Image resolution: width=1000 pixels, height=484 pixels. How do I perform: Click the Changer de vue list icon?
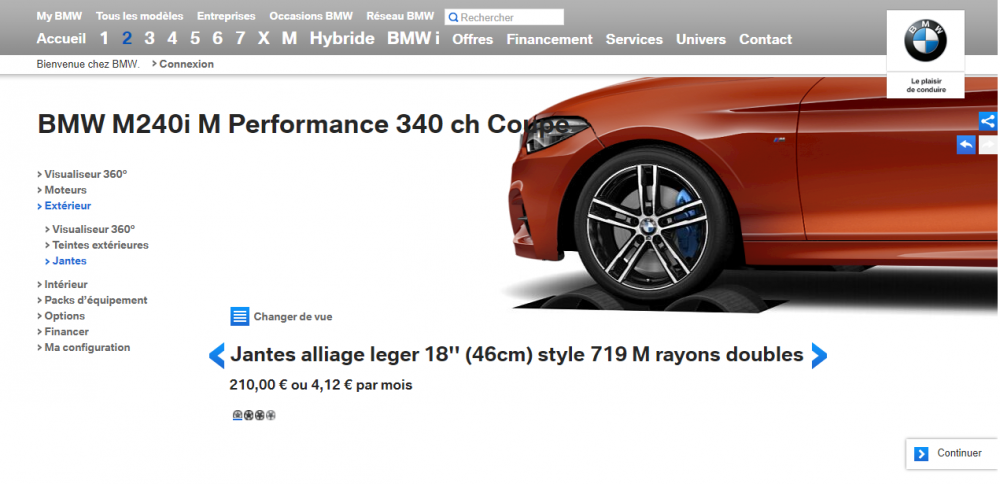point(240,316)
